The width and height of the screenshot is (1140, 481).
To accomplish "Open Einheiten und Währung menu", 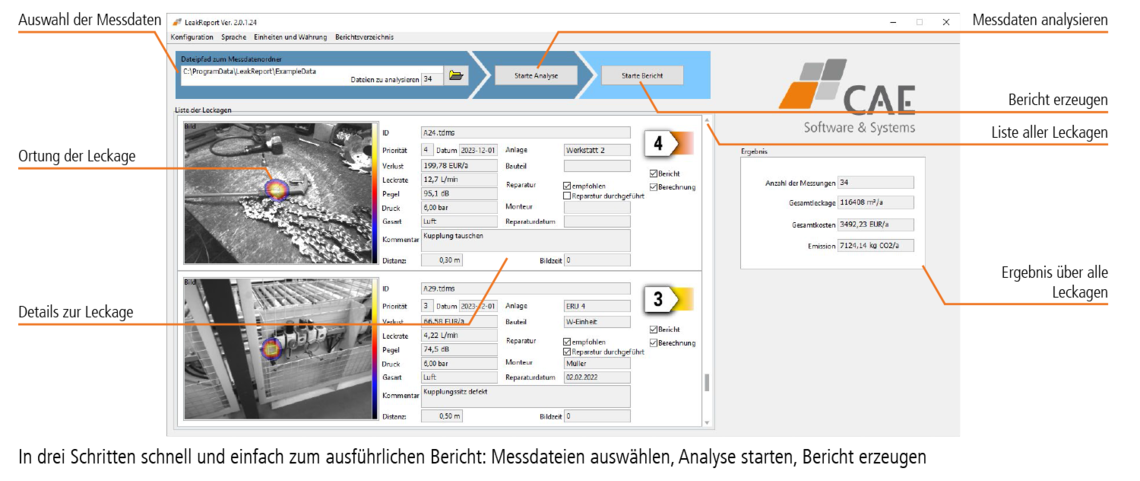I will (291, 37).
